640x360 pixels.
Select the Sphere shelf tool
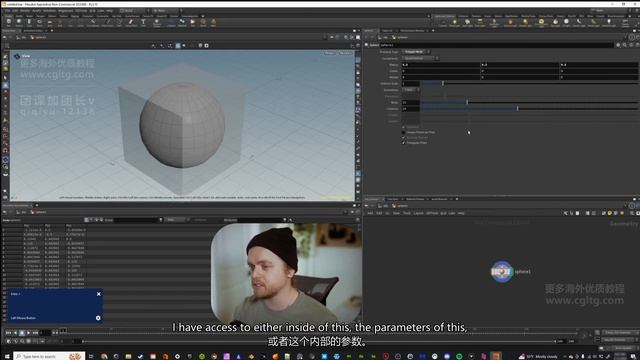19,22
